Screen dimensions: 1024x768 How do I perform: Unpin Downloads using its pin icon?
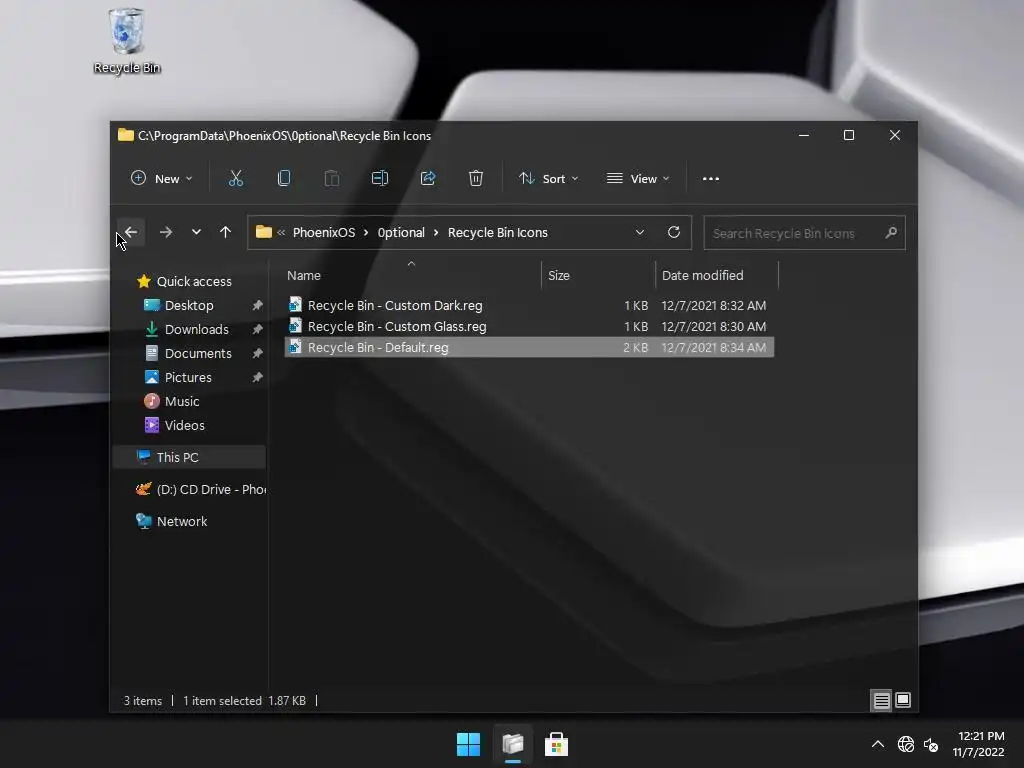[x=257, y=329]
